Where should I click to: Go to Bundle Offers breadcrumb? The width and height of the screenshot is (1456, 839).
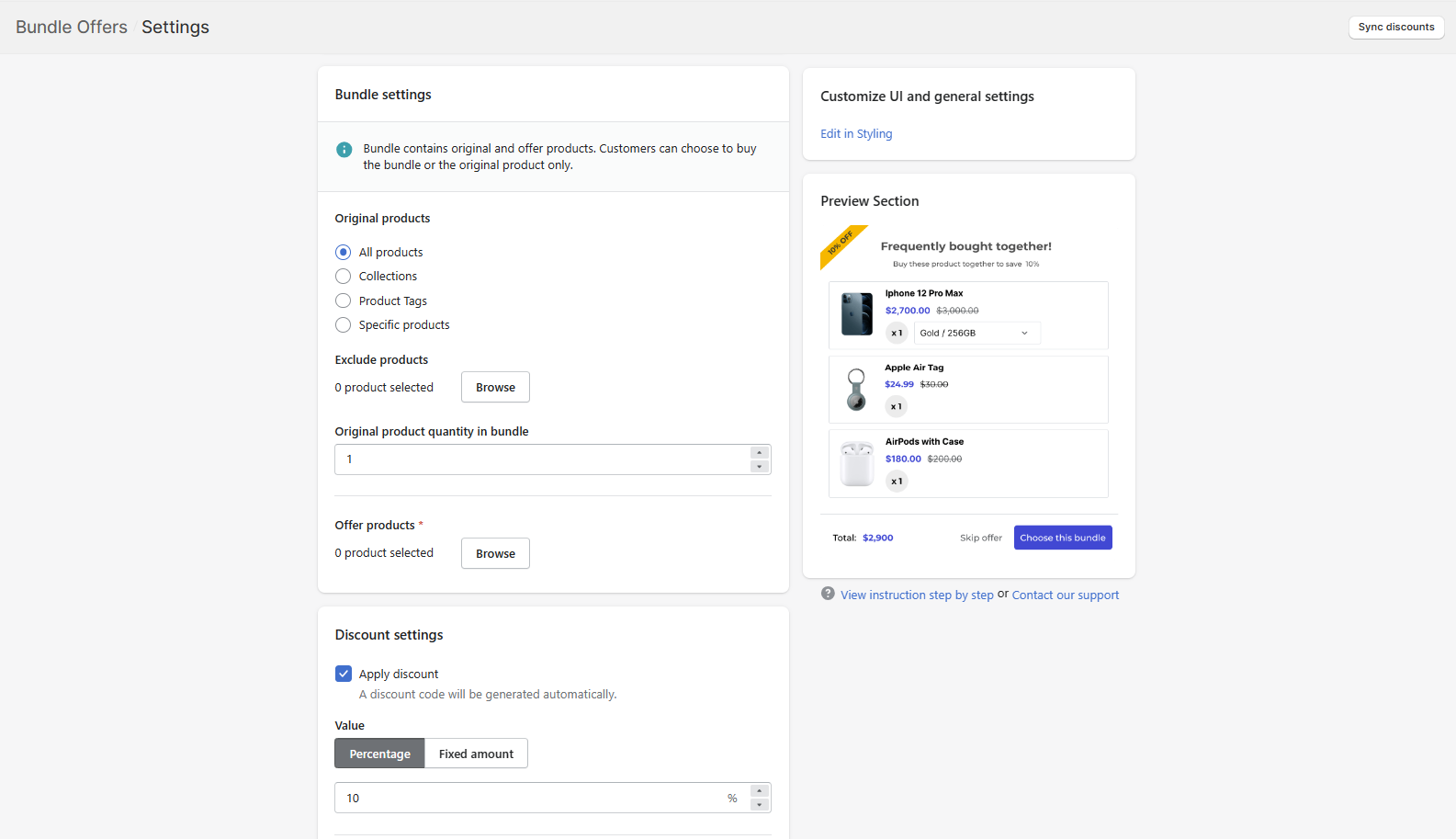[x=72, y=27]
